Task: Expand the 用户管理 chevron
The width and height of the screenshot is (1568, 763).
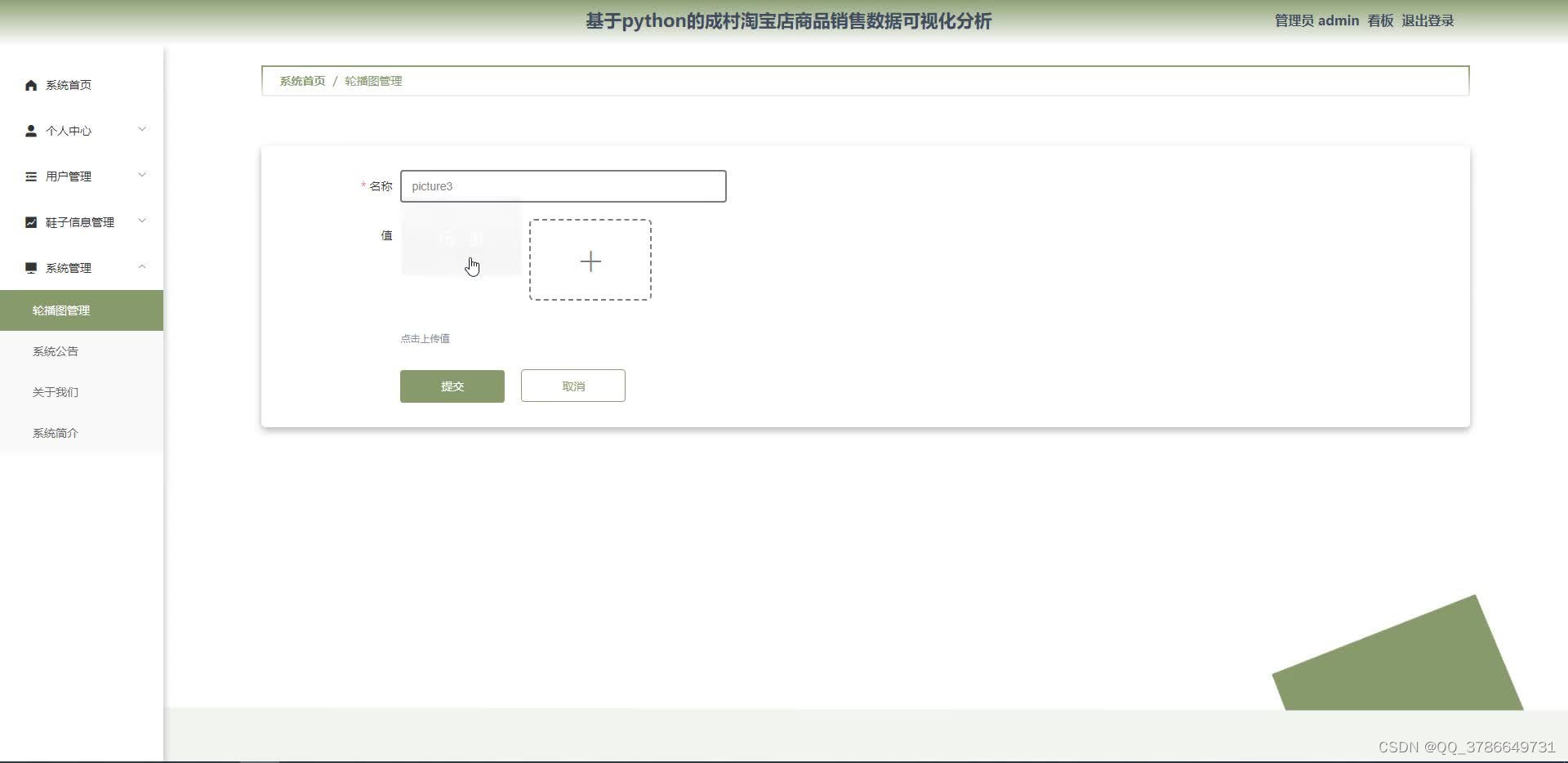Action: [x=142, y=175]
